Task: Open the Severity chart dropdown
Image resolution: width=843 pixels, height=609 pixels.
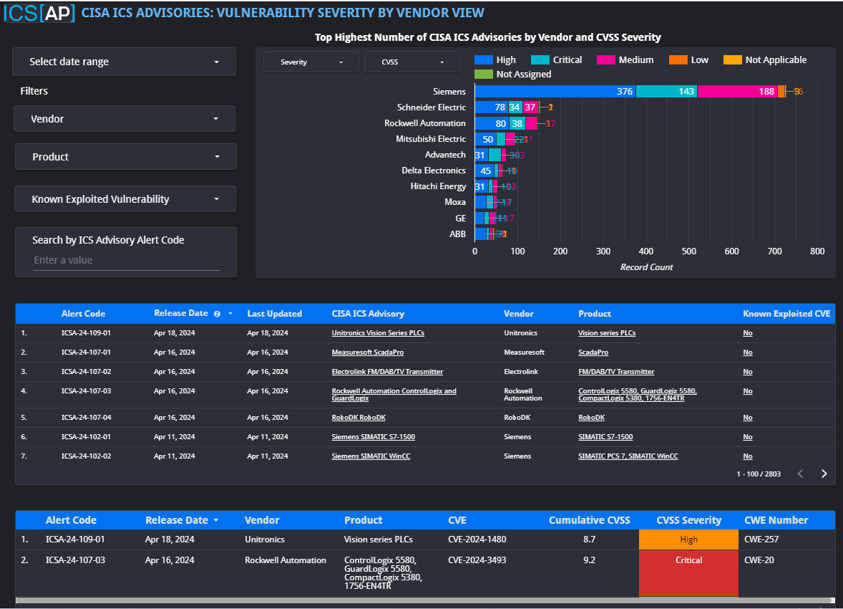Action: [x=311, y=62]
